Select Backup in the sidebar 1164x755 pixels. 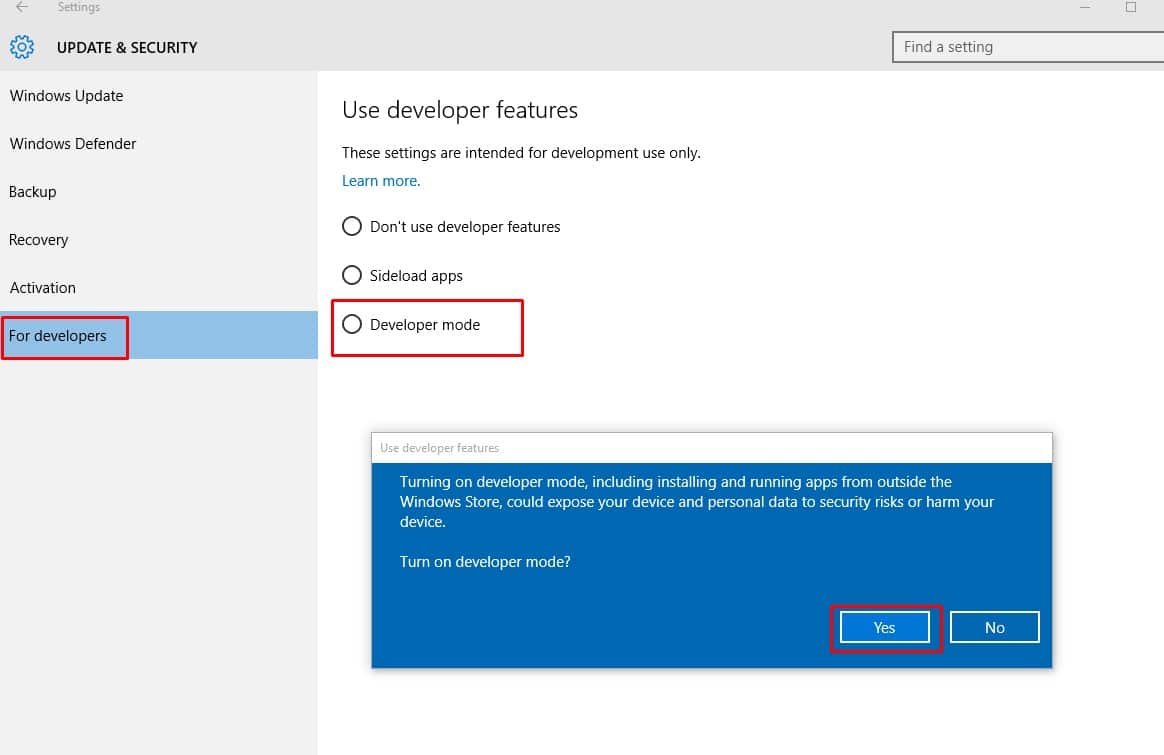[x=33, y=192]
